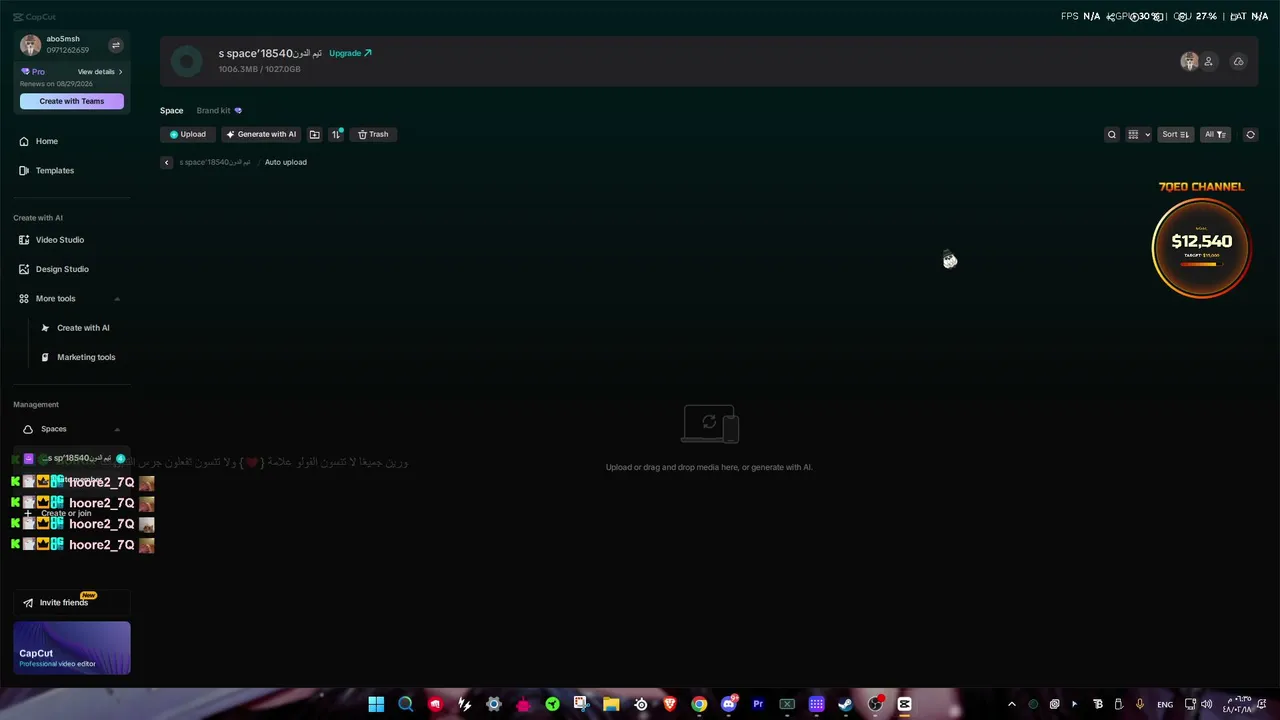Click Invite friends in the sidebar
This screenshot has height=720, width=1280.
point(72,603)
